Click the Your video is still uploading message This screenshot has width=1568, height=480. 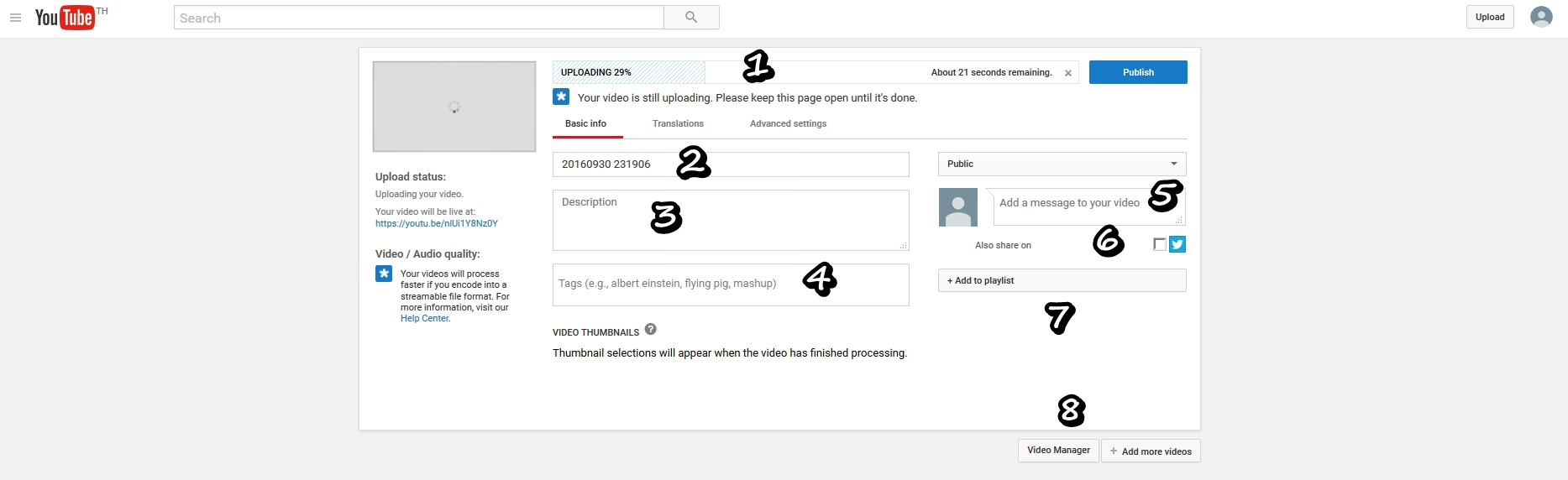pos(747,97)
